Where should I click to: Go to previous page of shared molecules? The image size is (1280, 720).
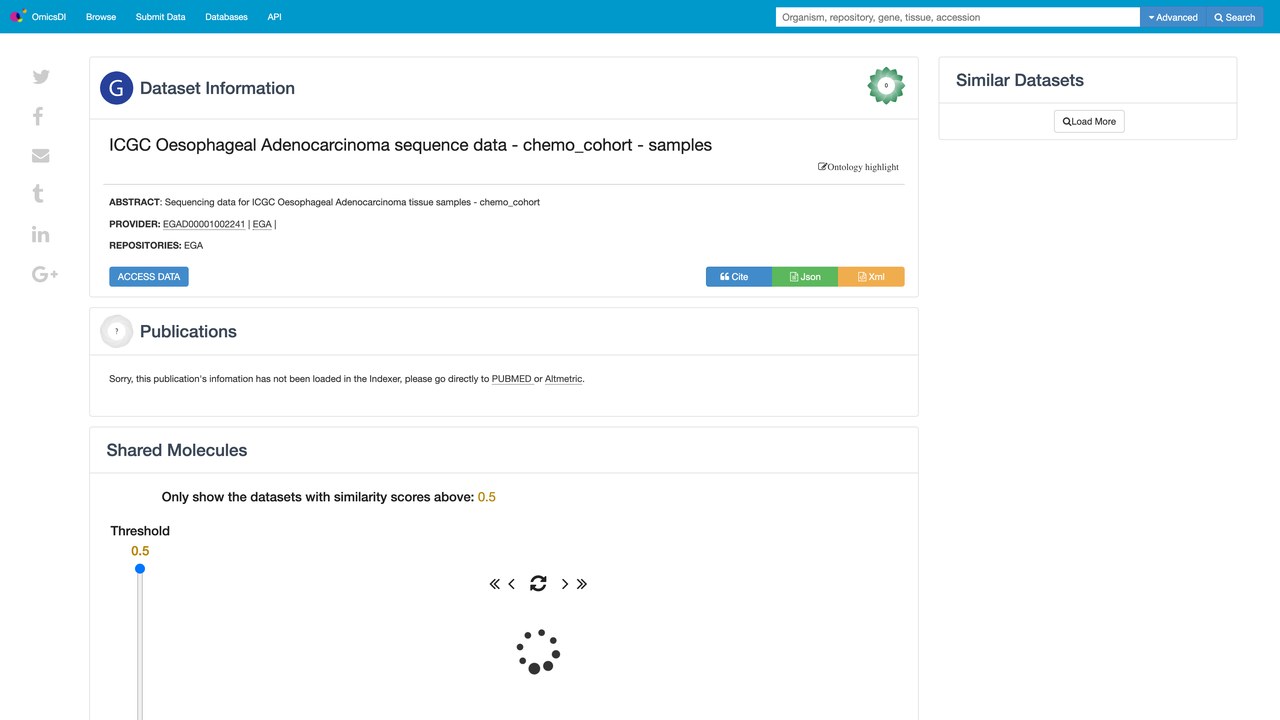[512, 584]
